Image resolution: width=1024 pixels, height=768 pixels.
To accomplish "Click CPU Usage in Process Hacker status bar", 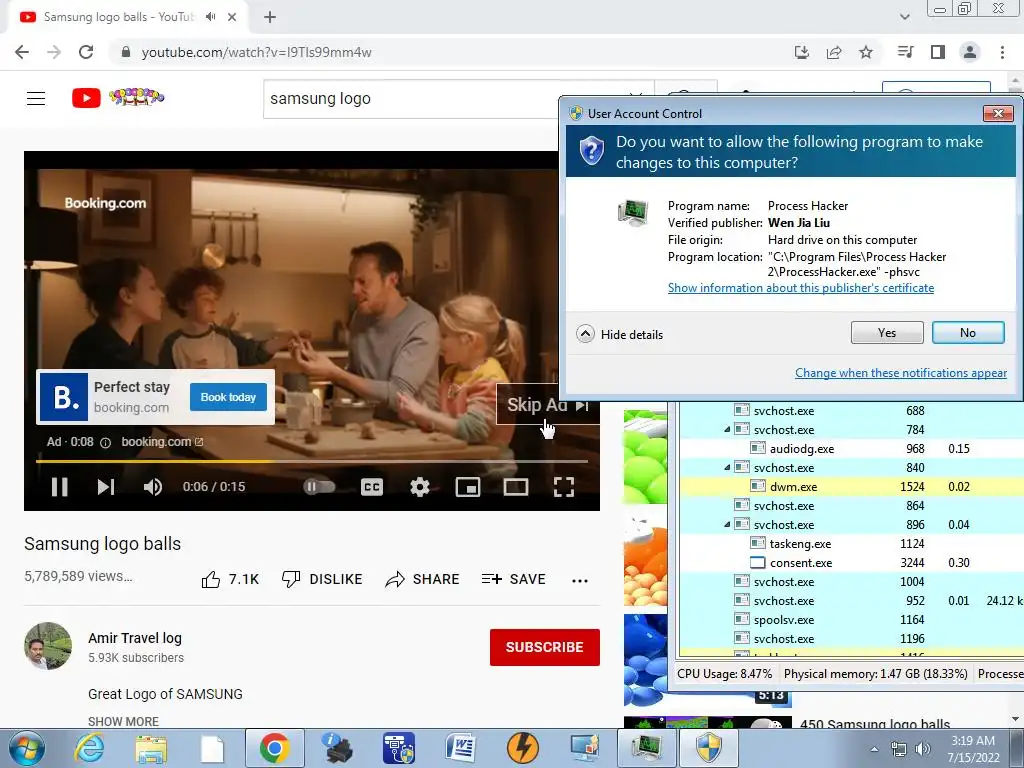I will (x=724, y=673).
